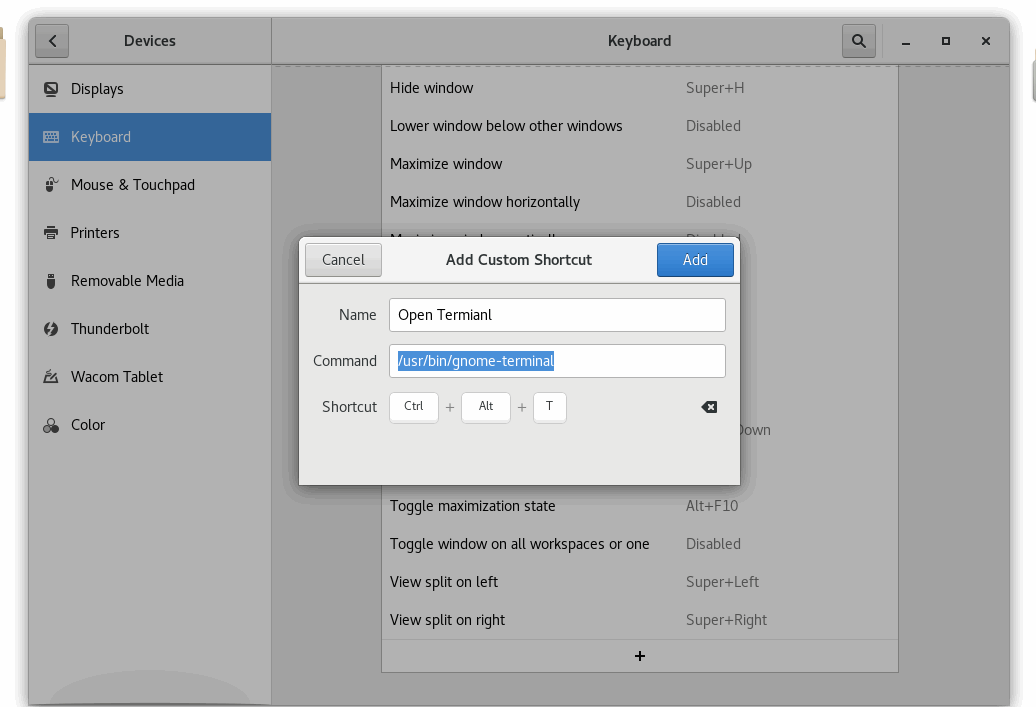Click the Name text field
This screenshot has width=1036, height=707.
pyautogui.click(x=557, y=315)
